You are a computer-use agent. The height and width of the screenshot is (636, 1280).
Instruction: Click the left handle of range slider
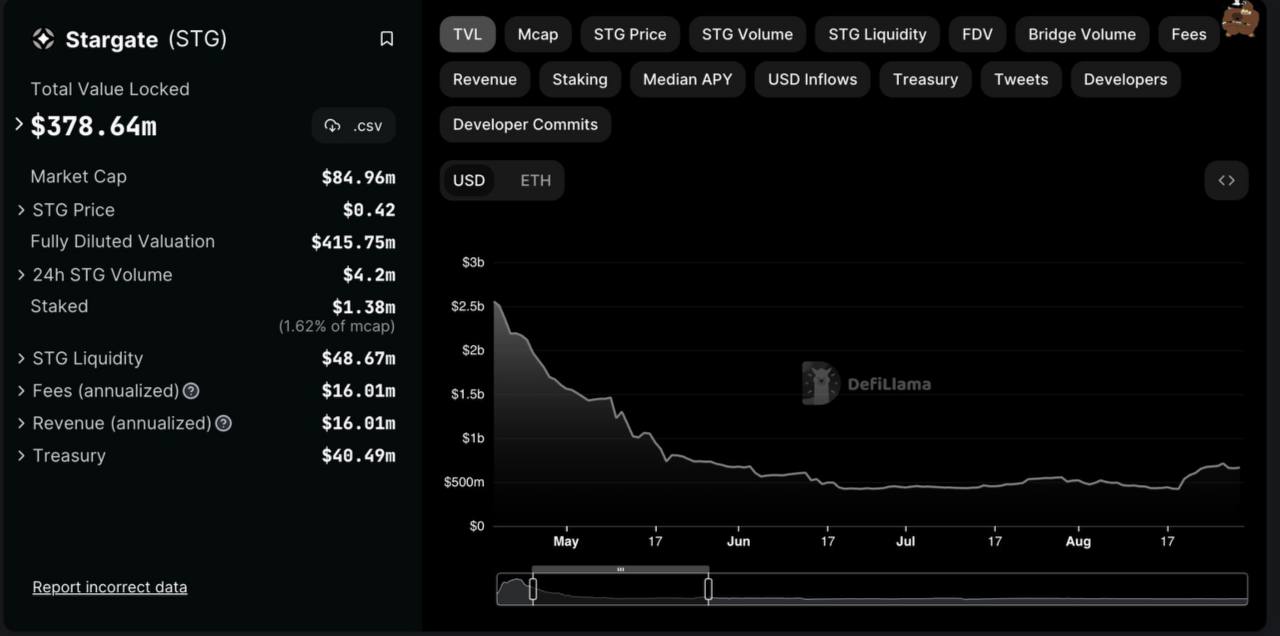click(533, 589)
